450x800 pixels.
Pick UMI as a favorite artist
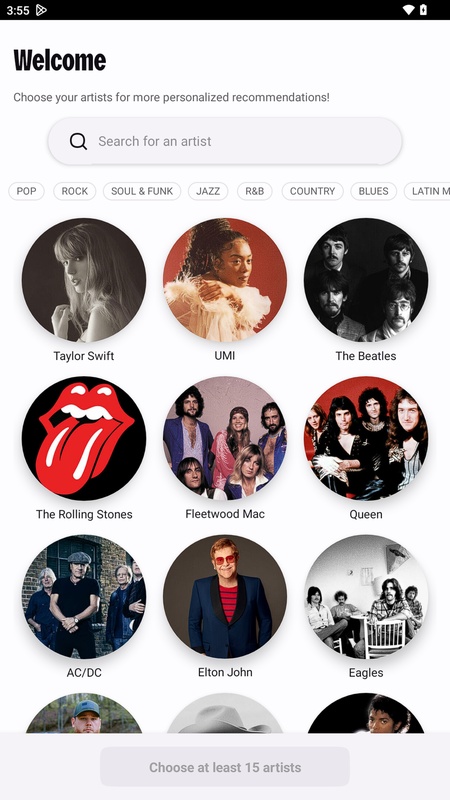(225, 280)
